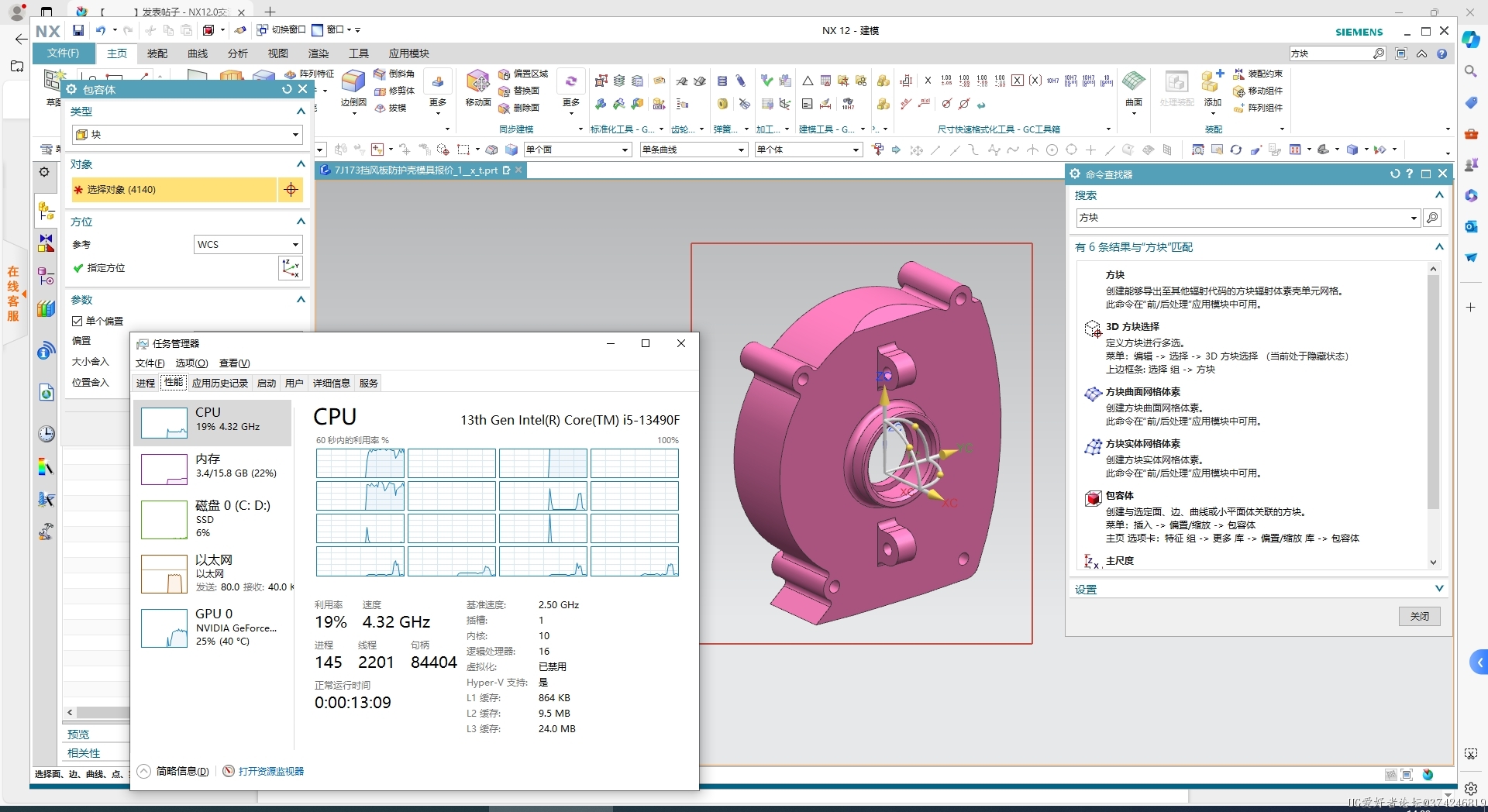Viewport: 1488px width, 812px height.
Task: Click the 添加 add component tool
Action: click(x=1212, y=90)
